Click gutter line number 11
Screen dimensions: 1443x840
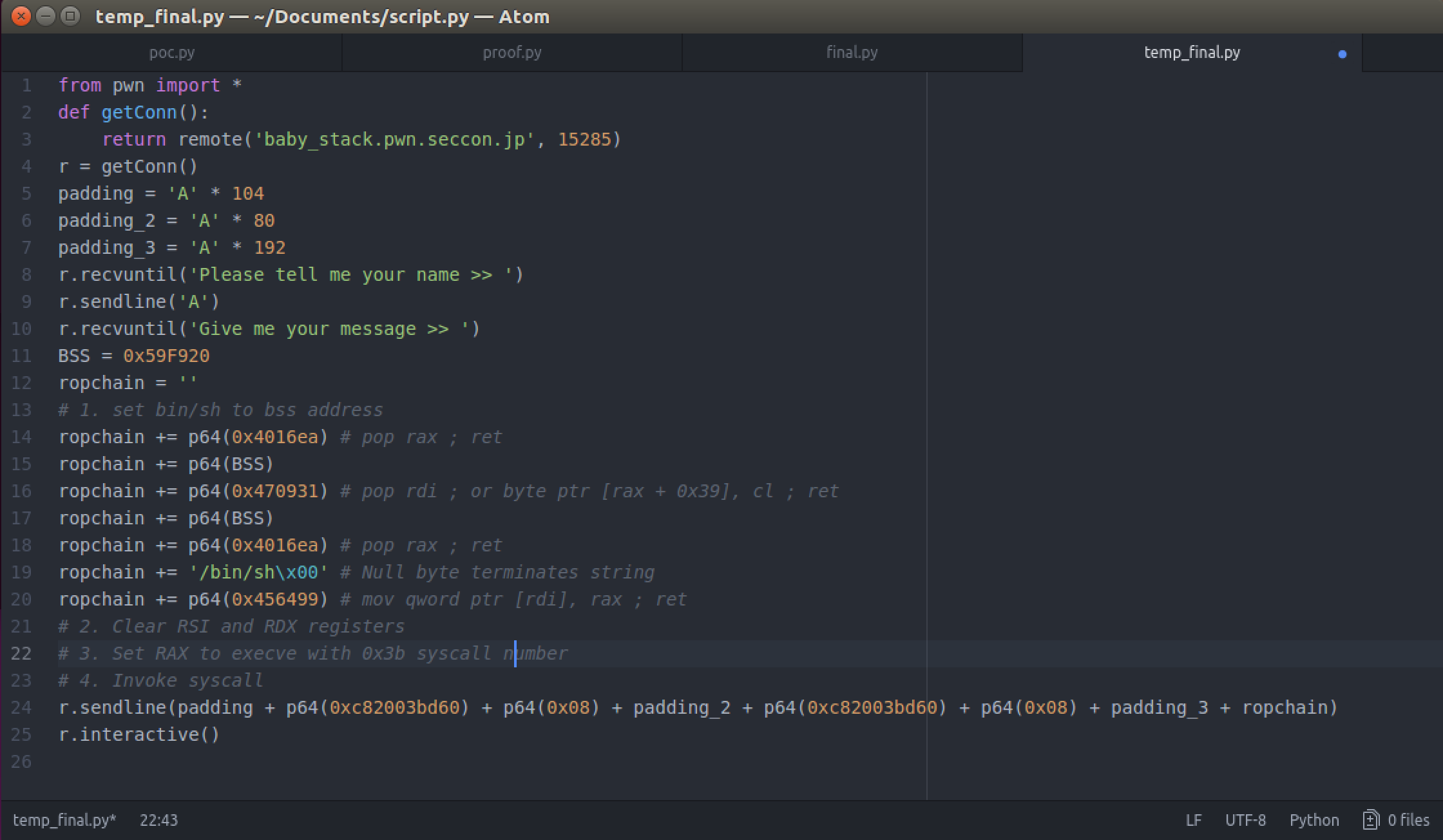21,356
